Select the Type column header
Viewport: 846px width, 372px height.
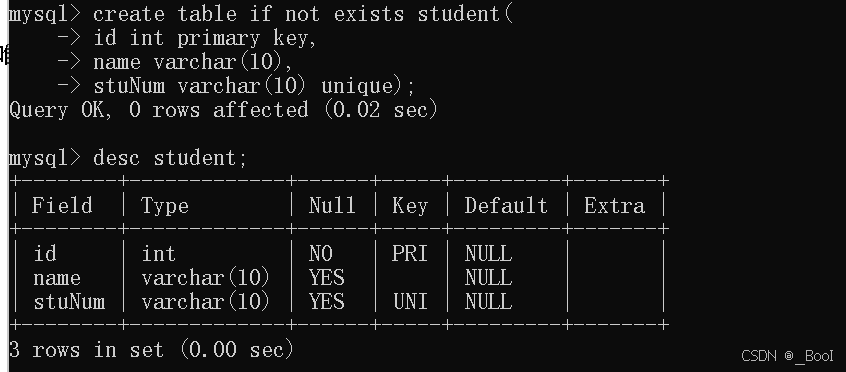(165, 206)
